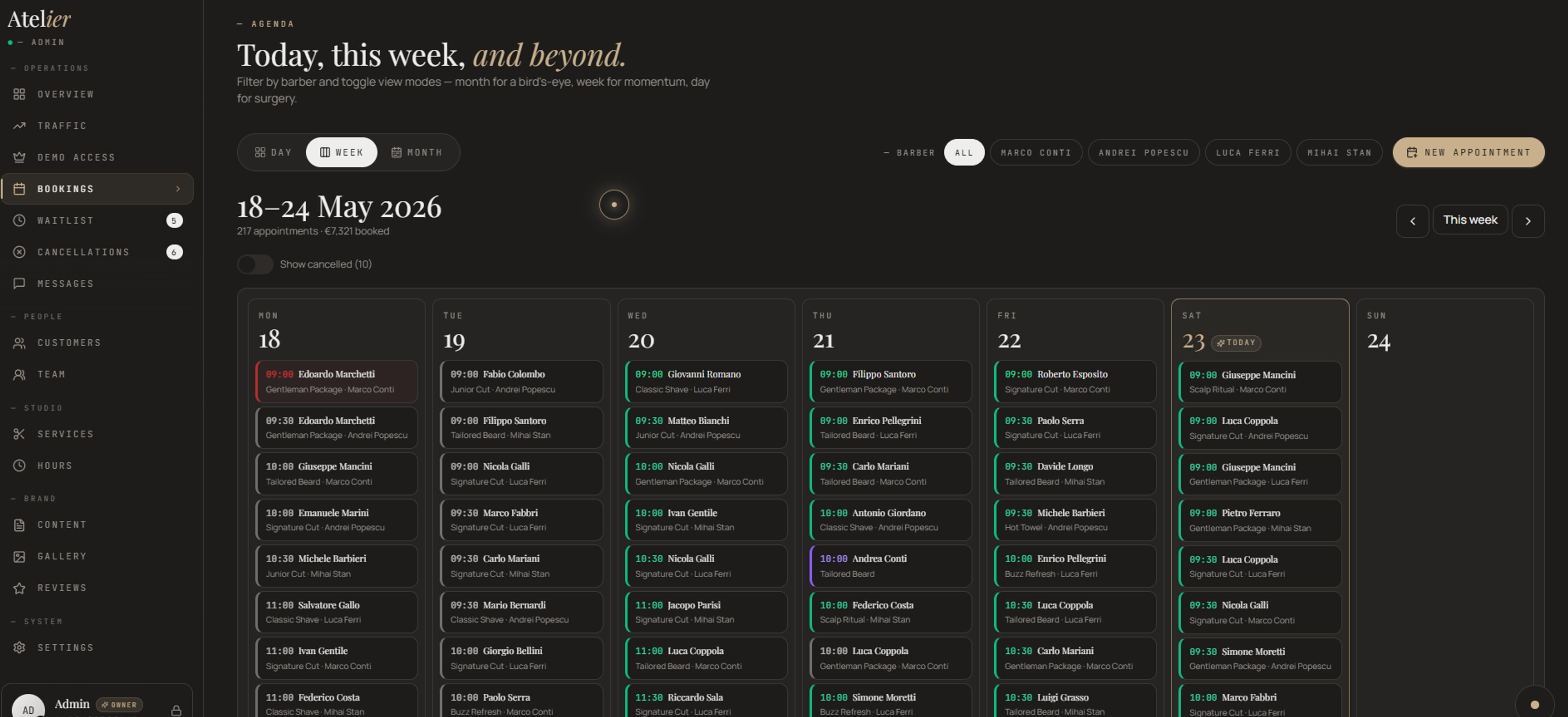1568x717 pixels.
Task: Click the This week button
Action: click(x=1470, y=220)
